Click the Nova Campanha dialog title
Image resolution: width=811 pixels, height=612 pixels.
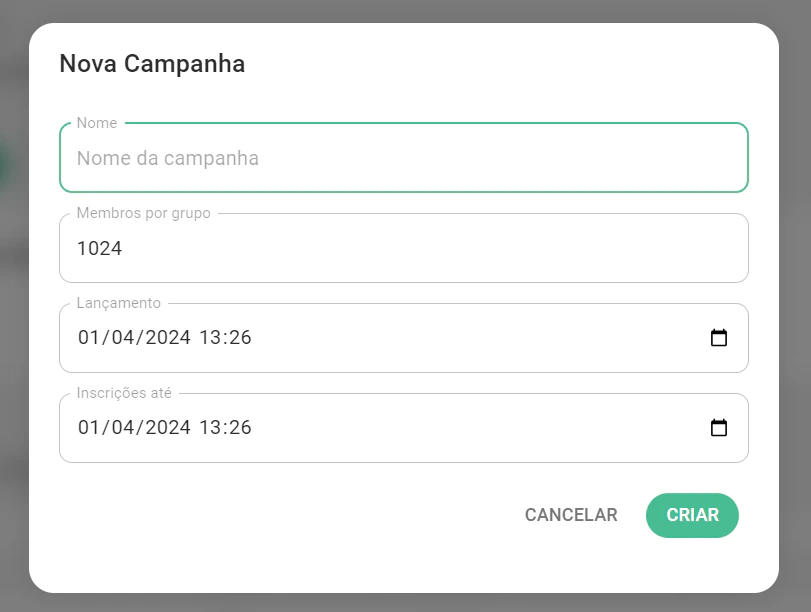152,63
